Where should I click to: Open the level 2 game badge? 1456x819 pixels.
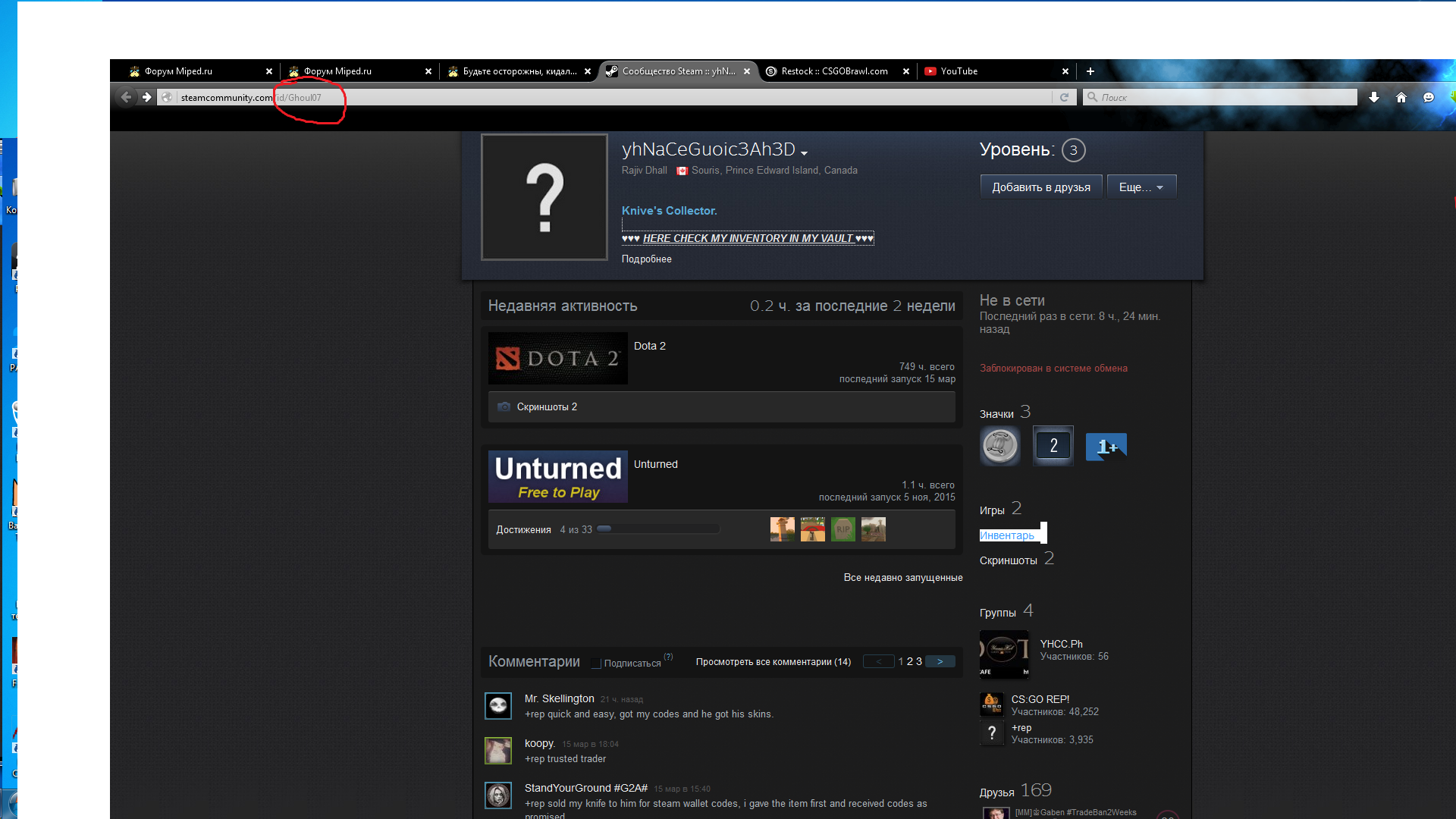(1053, 446)
